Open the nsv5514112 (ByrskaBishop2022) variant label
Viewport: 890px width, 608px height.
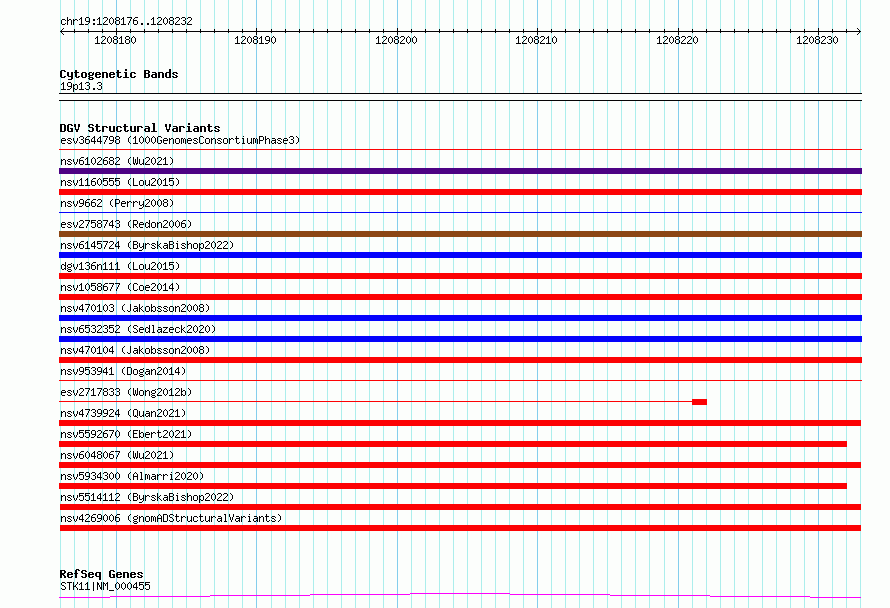tap(147, 497)
